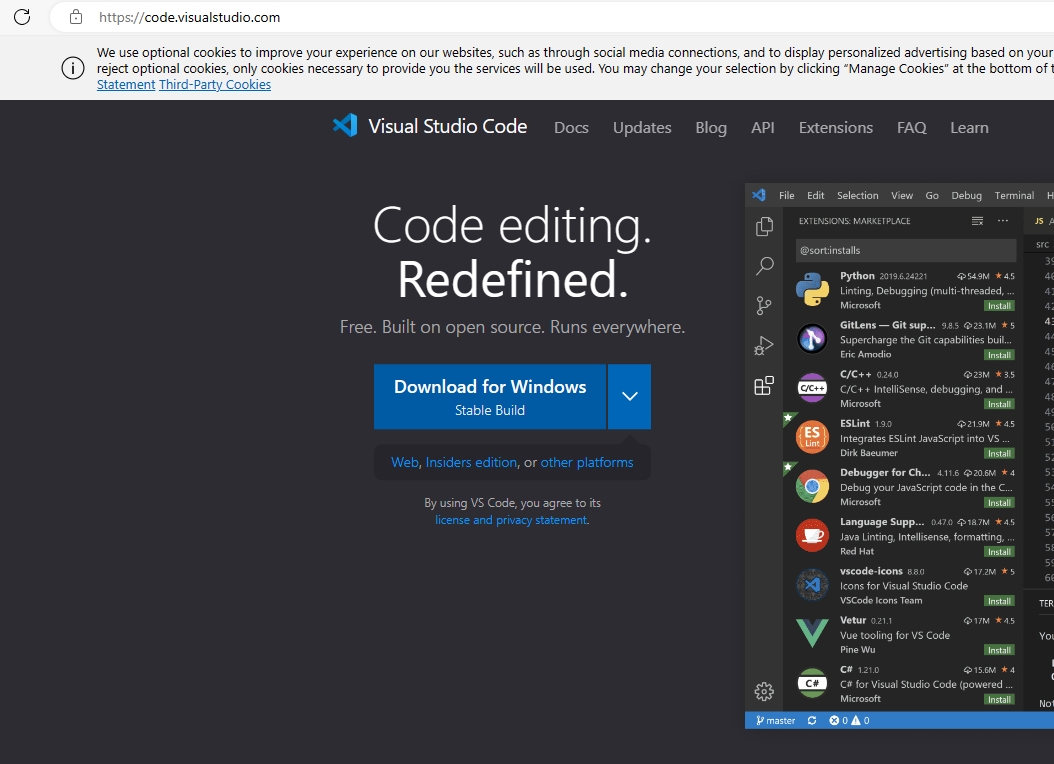Click the VS Code logo in the screenshot menu bar
This screenshot has height=764, width=1054.
(x=760, y=195)
